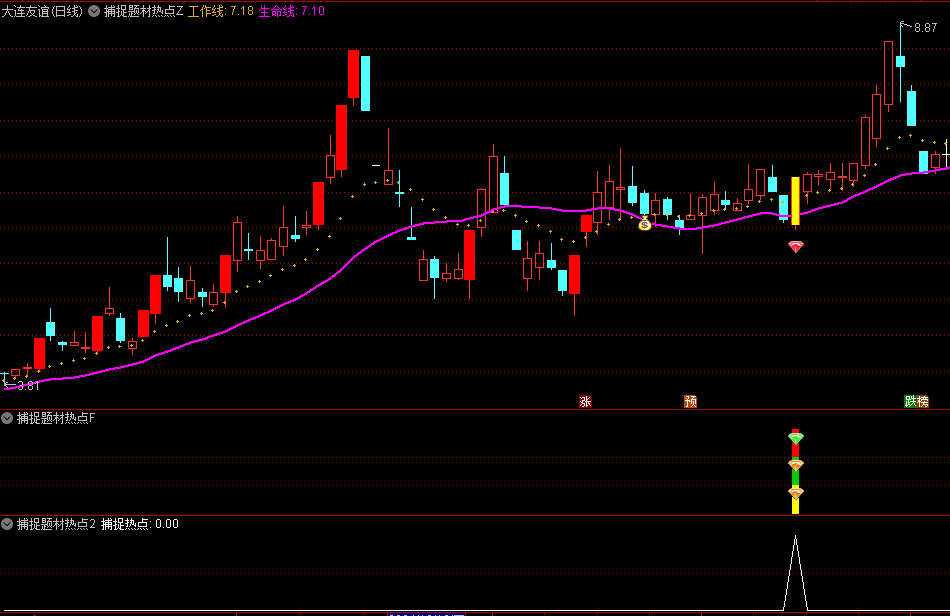Expand the 捕捉题材热点2 indicator menu
950x616 pixels.
coord(7,524)
